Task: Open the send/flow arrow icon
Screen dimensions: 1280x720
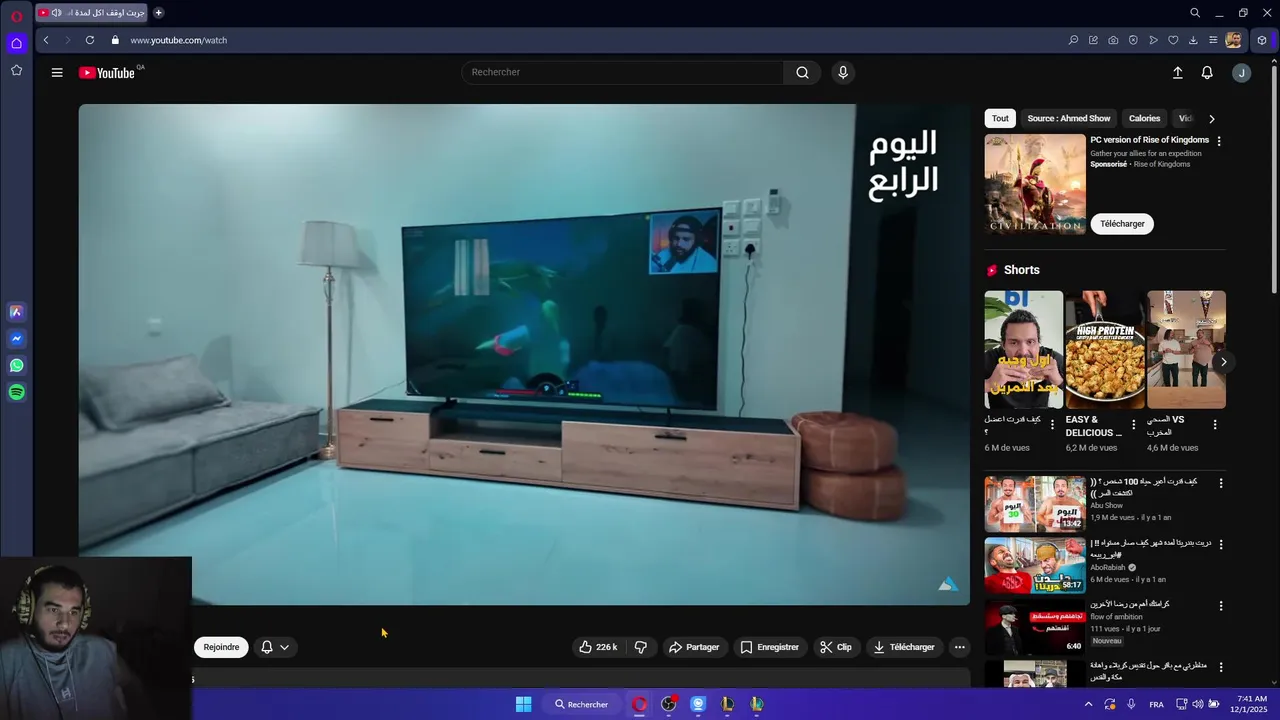Action: coord(1153,40)
